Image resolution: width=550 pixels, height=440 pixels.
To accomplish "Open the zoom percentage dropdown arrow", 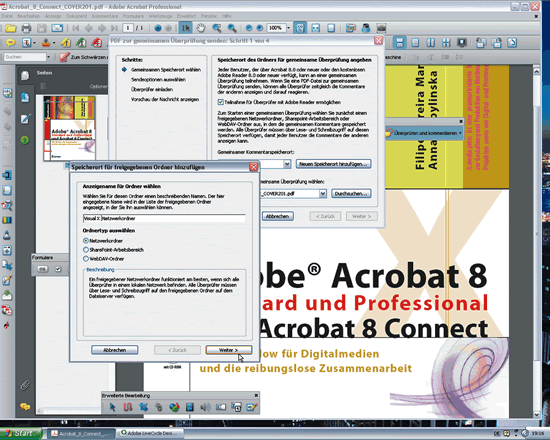I will pyautogui.click(x=288, y=28).
